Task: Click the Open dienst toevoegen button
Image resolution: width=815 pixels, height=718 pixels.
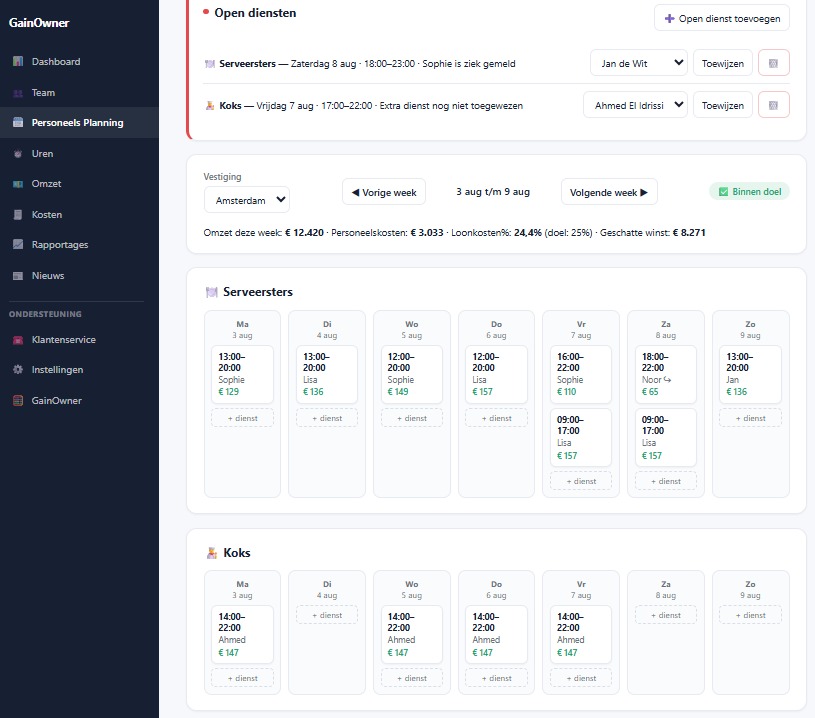Action: (x=722, y=18)
